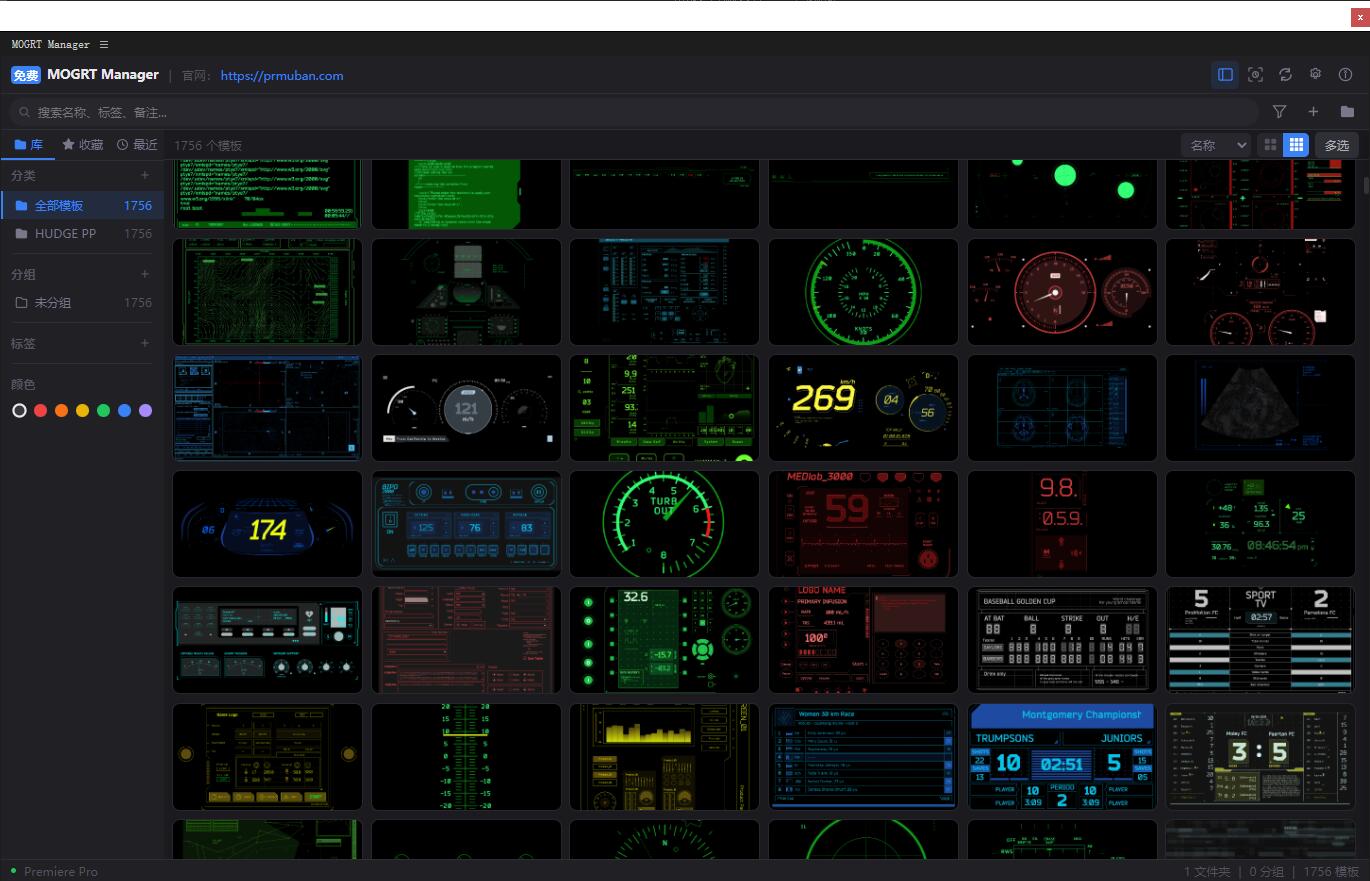Select the white ring no-color filter
This screenshot has width=1370, height=881.
coord(19,410)
